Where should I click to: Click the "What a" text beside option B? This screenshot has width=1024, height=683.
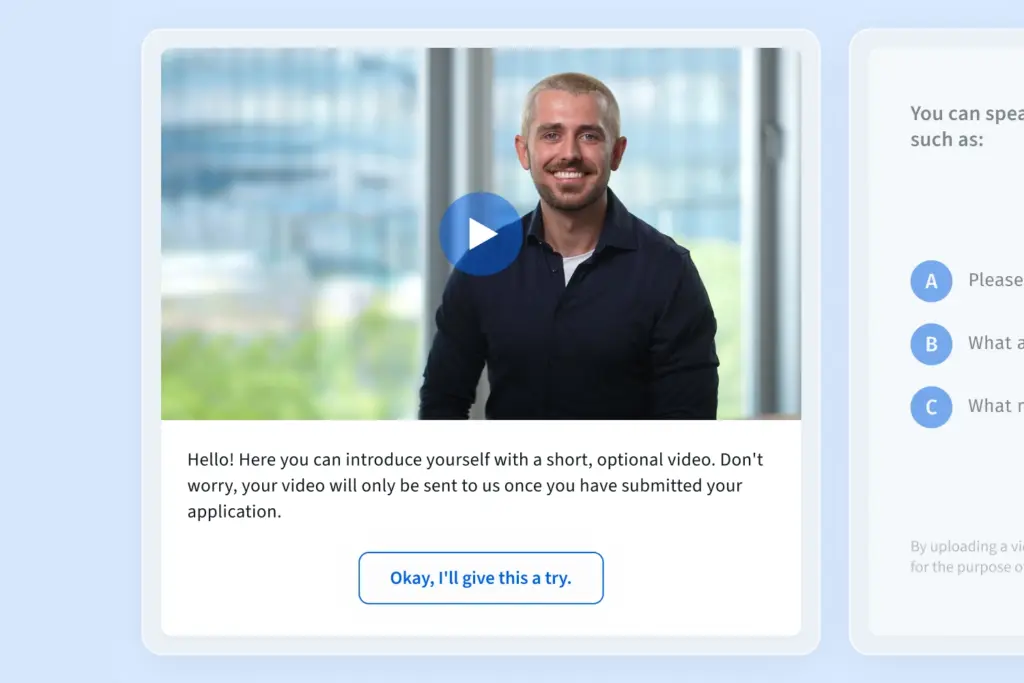coord(995,343)
